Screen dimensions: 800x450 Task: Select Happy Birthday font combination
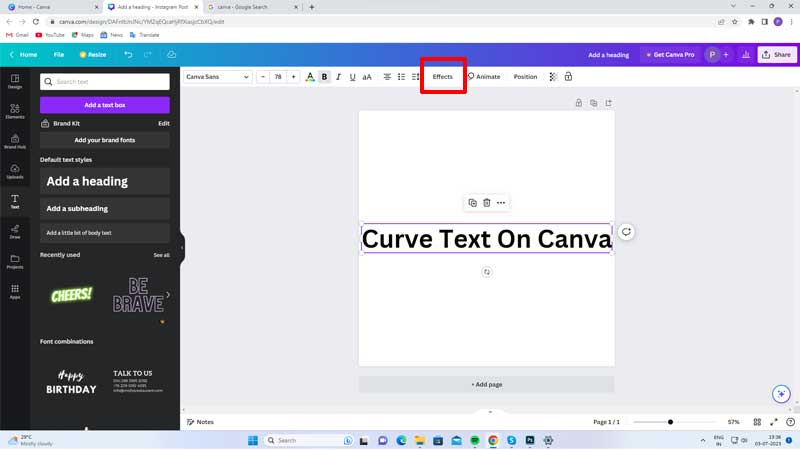pyautogui.click(x=71, y=382)
